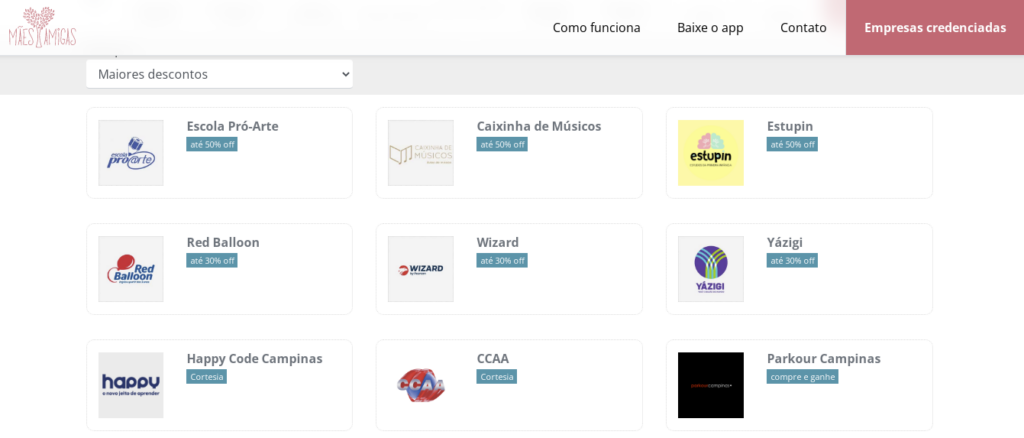This screenshot has height=438, width=1024.
Task: Open the Parkour Campinas black logo
Action: 711,385
